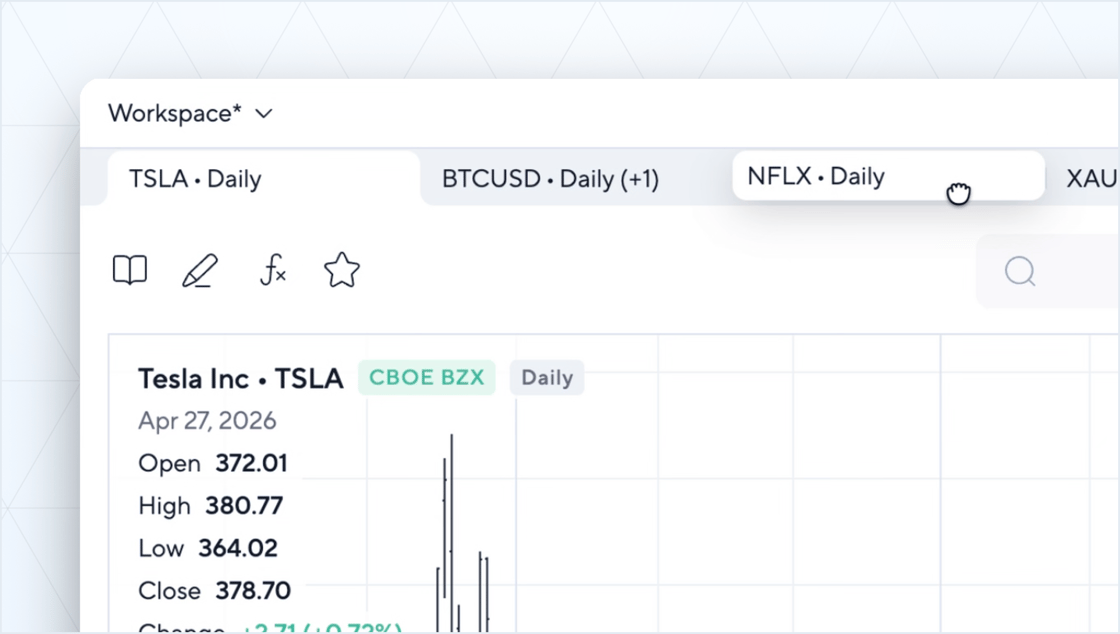Open the Workspace dropdown menu
Screen dimensions: 1120x634
191,114
